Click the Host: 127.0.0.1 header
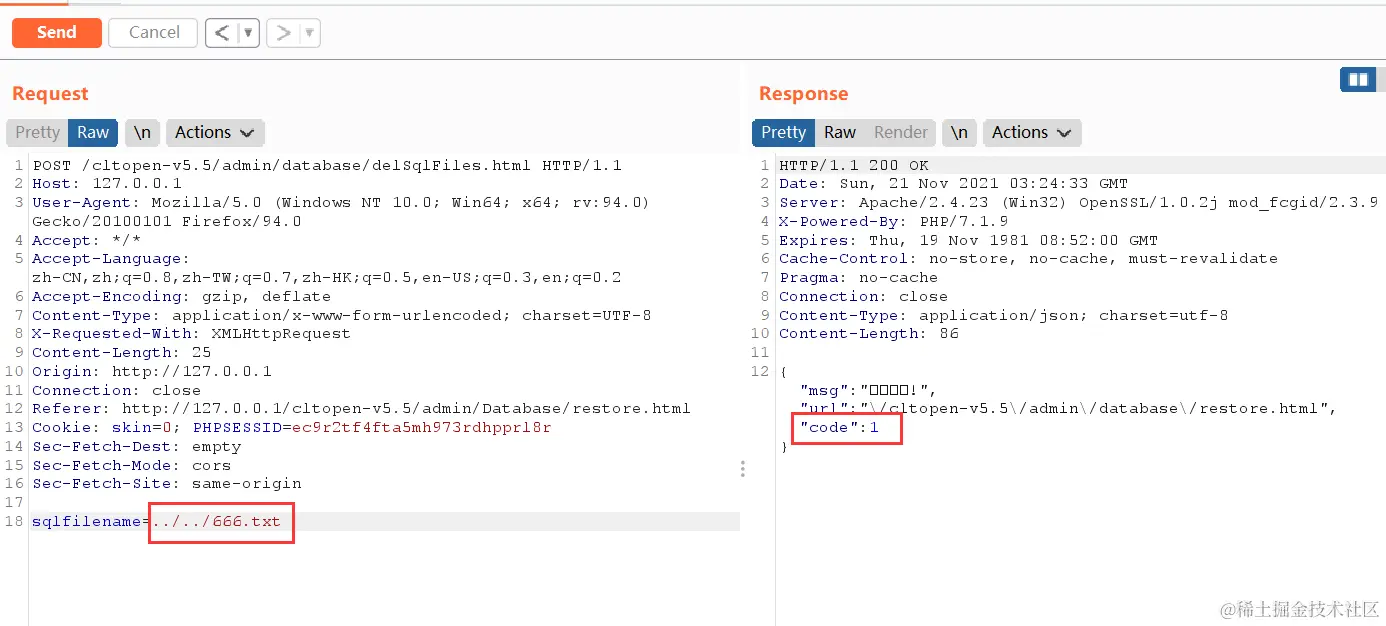The width and height of the screenshot is (1386, 626). pyautogui.click(x=107, y=184)
